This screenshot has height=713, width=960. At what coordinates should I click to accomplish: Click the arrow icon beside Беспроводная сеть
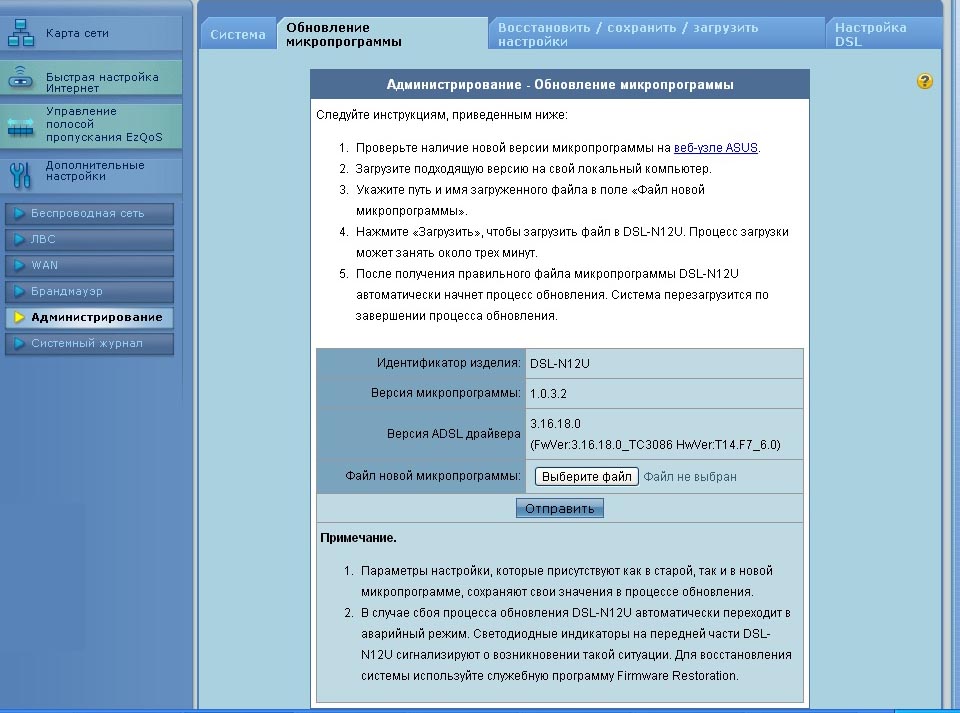[x=19, y=213]
